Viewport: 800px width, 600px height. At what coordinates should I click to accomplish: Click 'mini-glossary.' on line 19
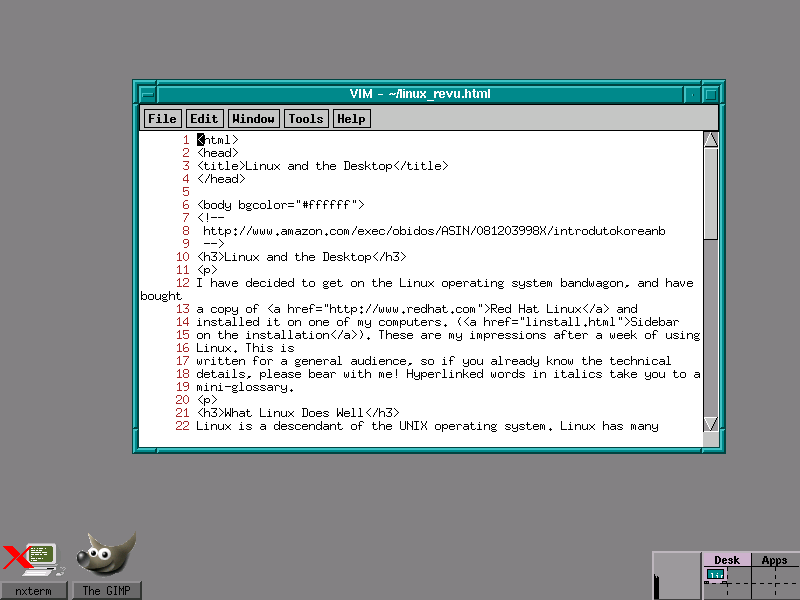coord(245,387)
